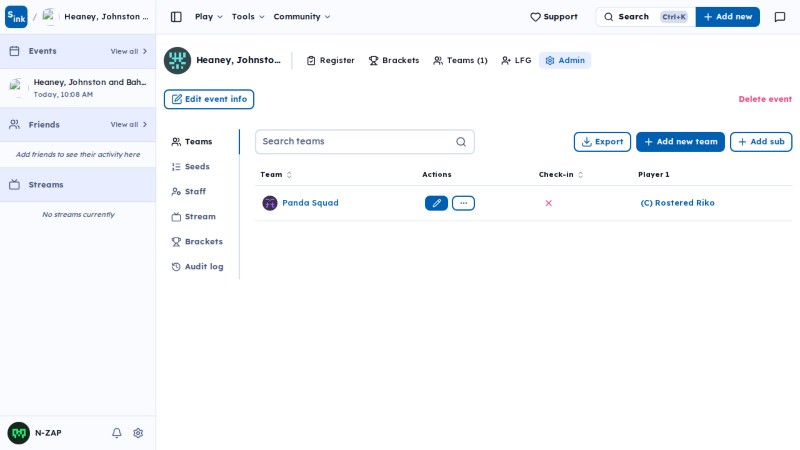Viewport: 800px width, 450px height.
Task: Open more actions for Panda Squad
Action: pos(463,203)
